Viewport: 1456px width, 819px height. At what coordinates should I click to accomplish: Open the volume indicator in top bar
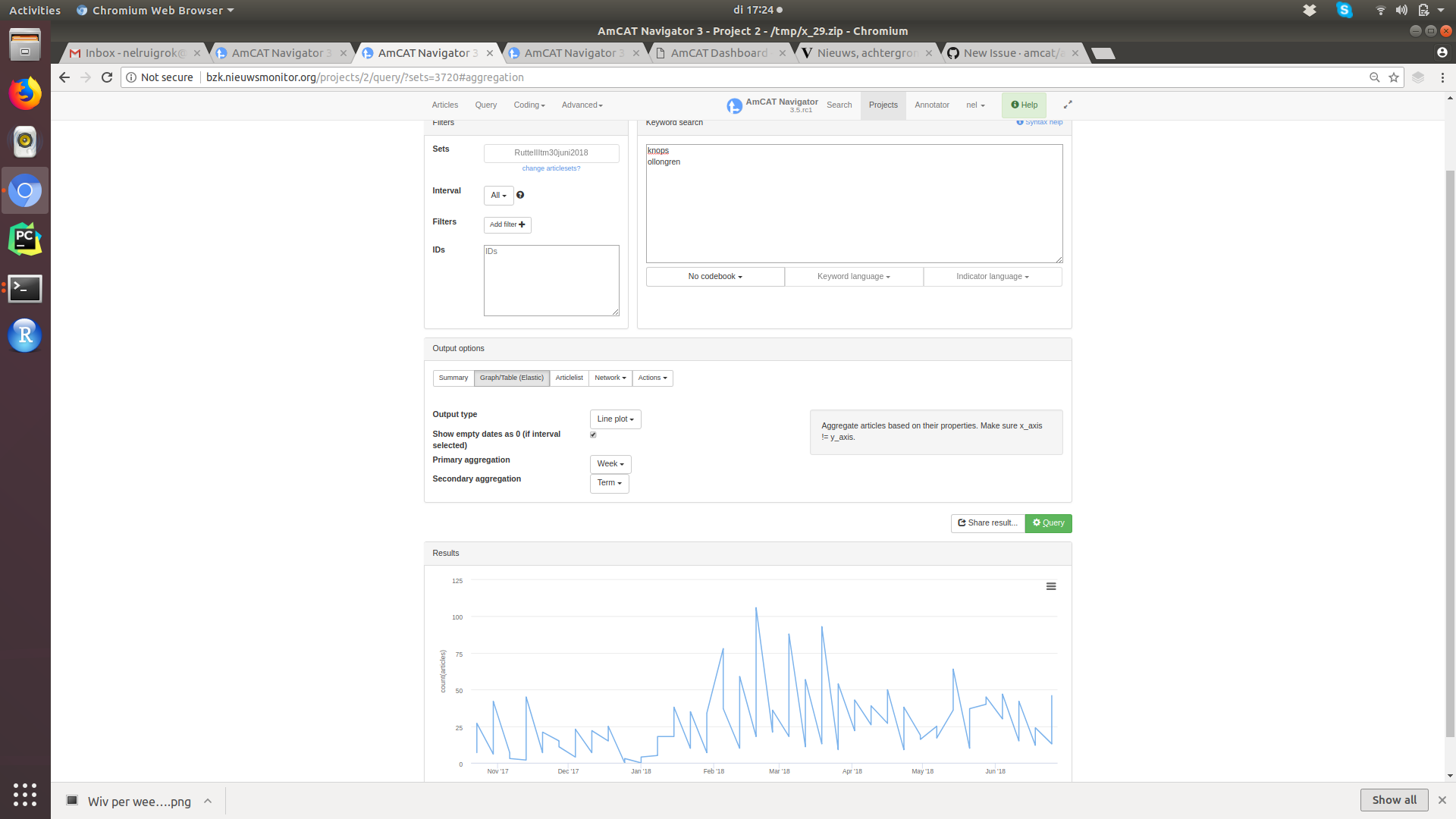[x=1401, y=10]
